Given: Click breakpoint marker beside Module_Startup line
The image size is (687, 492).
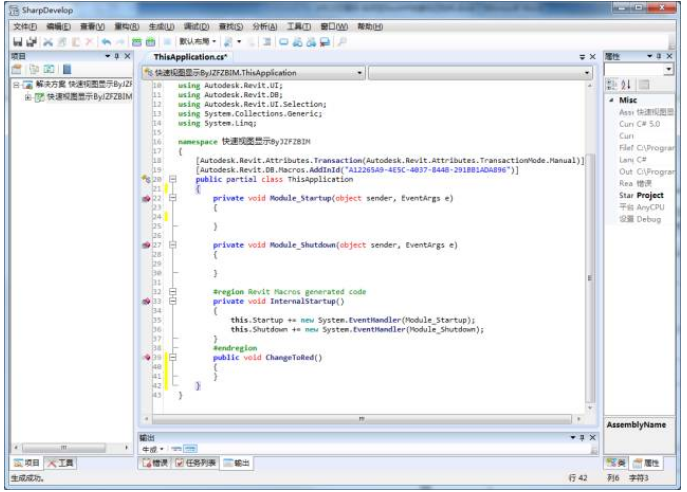Looking at the screenshot, I should coord(146,198).
